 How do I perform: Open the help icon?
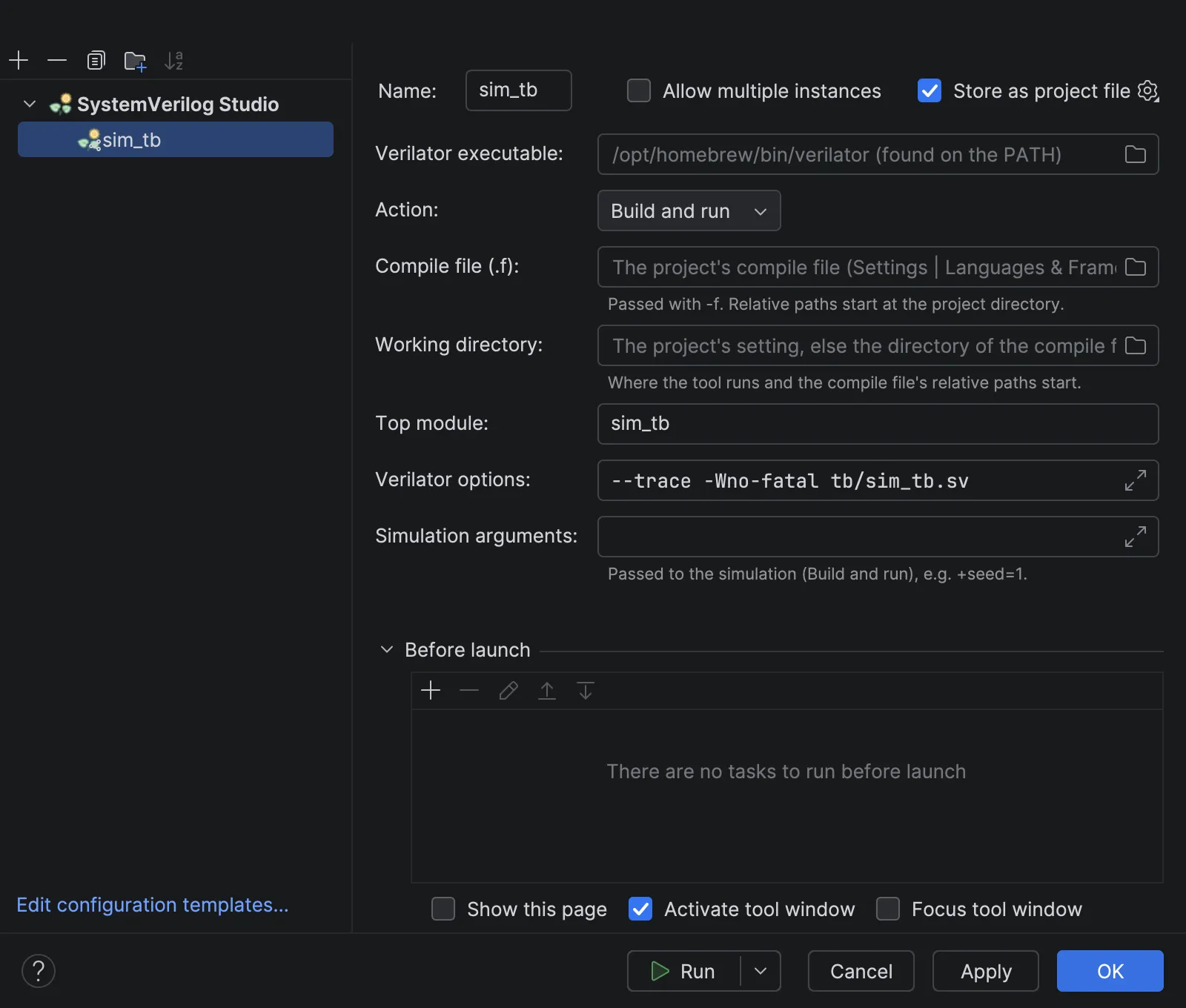[x=39, y=971]
